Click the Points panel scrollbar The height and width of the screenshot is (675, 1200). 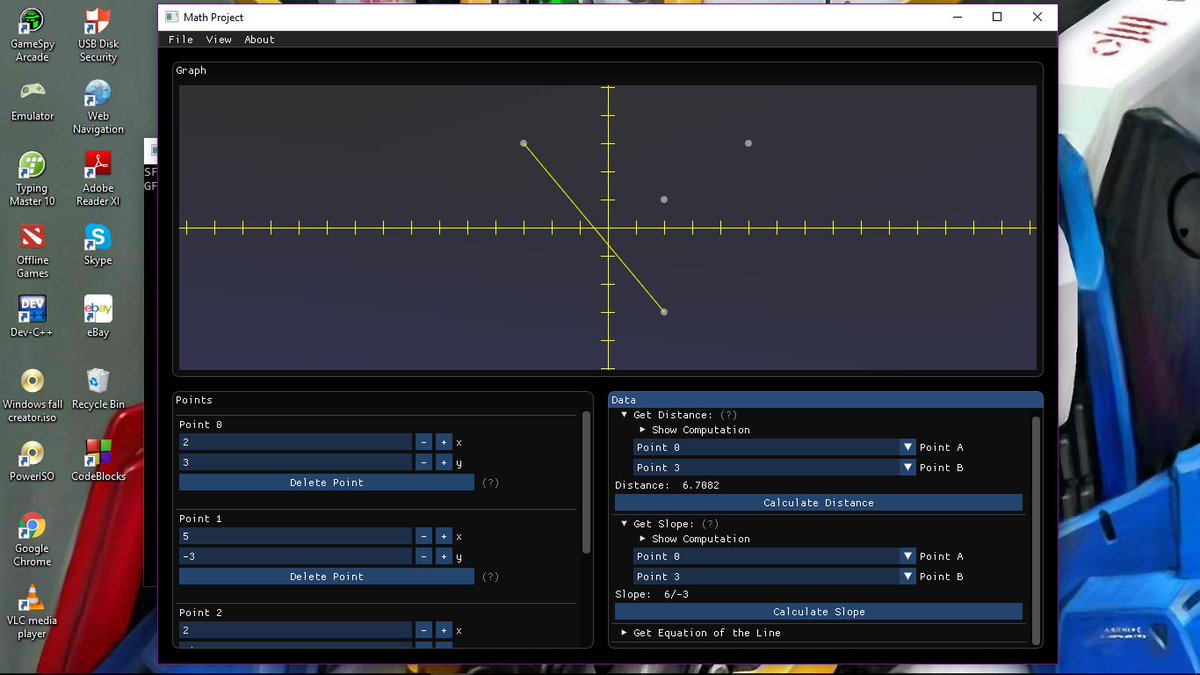click(x=586, y=481)
